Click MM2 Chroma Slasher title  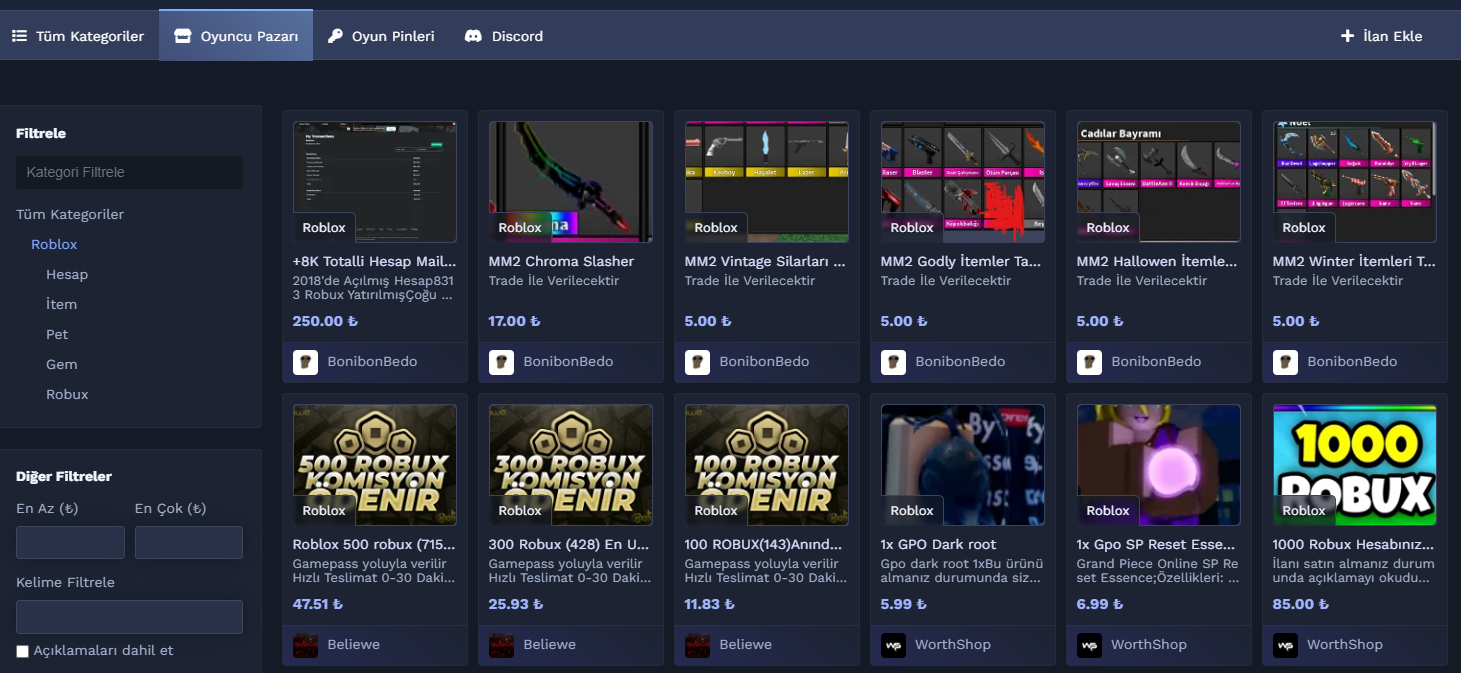point(561,261)
